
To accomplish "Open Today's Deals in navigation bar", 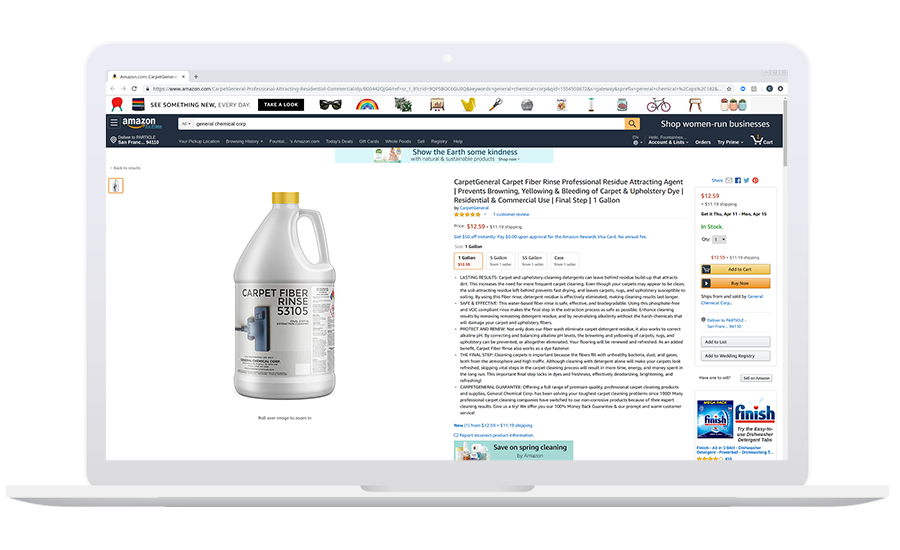I will (x=339, y=141).
